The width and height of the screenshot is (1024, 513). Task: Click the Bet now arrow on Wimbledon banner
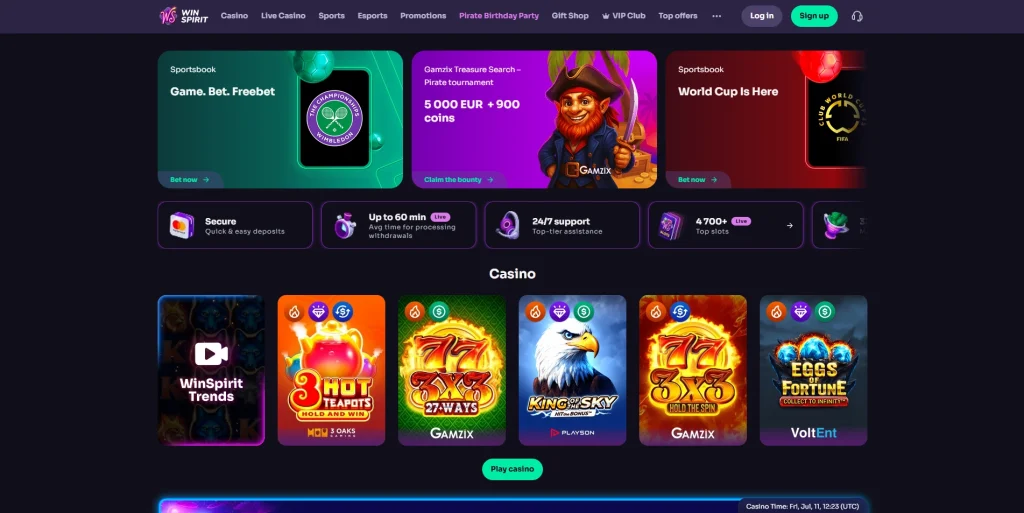206,179
